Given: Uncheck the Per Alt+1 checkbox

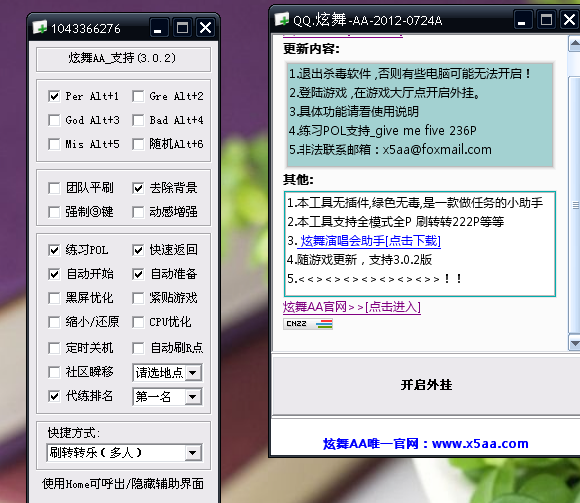Looking at the screenshot, I should coord(54,97).
